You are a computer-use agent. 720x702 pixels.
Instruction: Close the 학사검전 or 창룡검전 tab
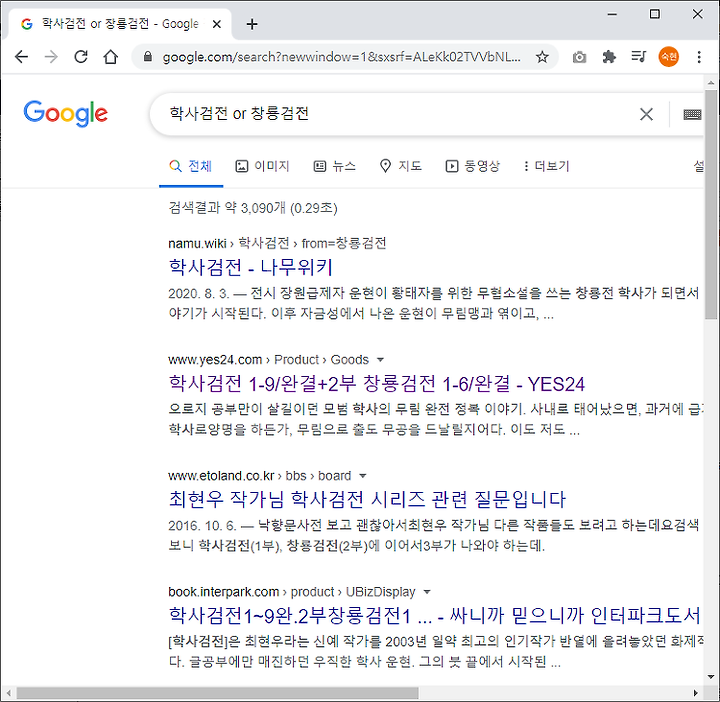[217, 24]
